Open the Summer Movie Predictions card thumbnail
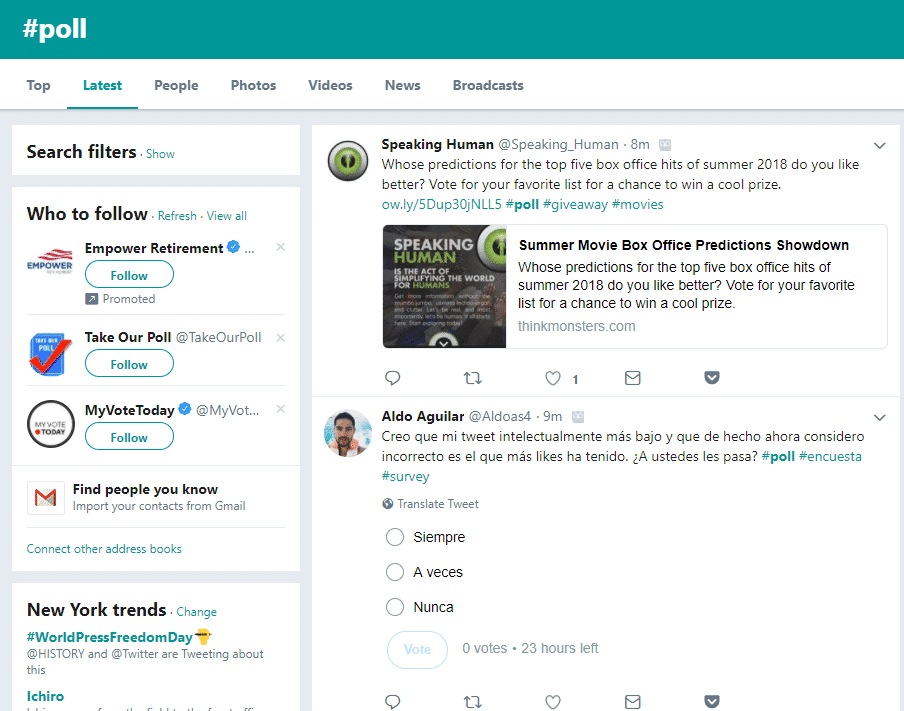Screen dimensions: 904x711 point(444,287)
